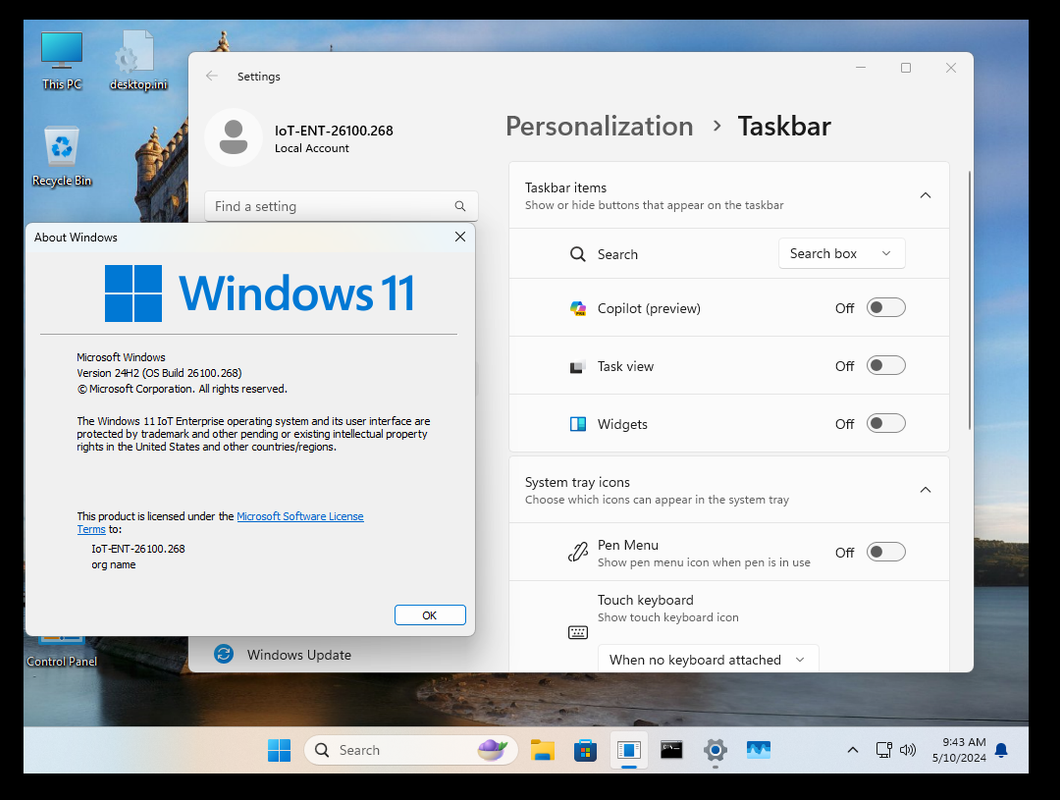Image resolution: width=1060 pixels, height=800 pixels.
Task: Open Control Panel desktop shortcut label
Action: pyautogui.click(x=62, y=661)
